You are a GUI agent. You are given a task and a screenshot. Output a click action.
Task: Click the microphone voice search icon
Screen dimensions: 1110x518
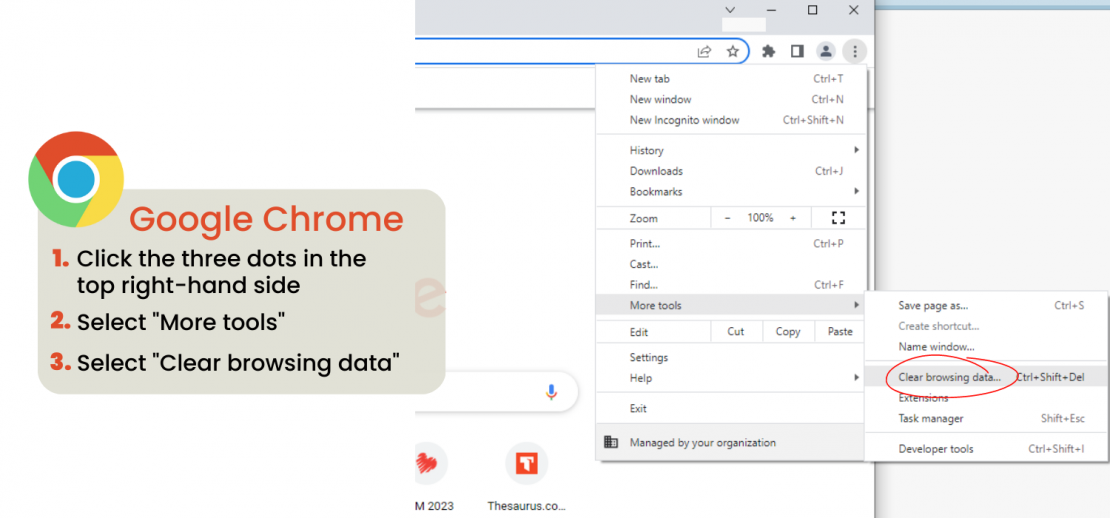[551, 392]
